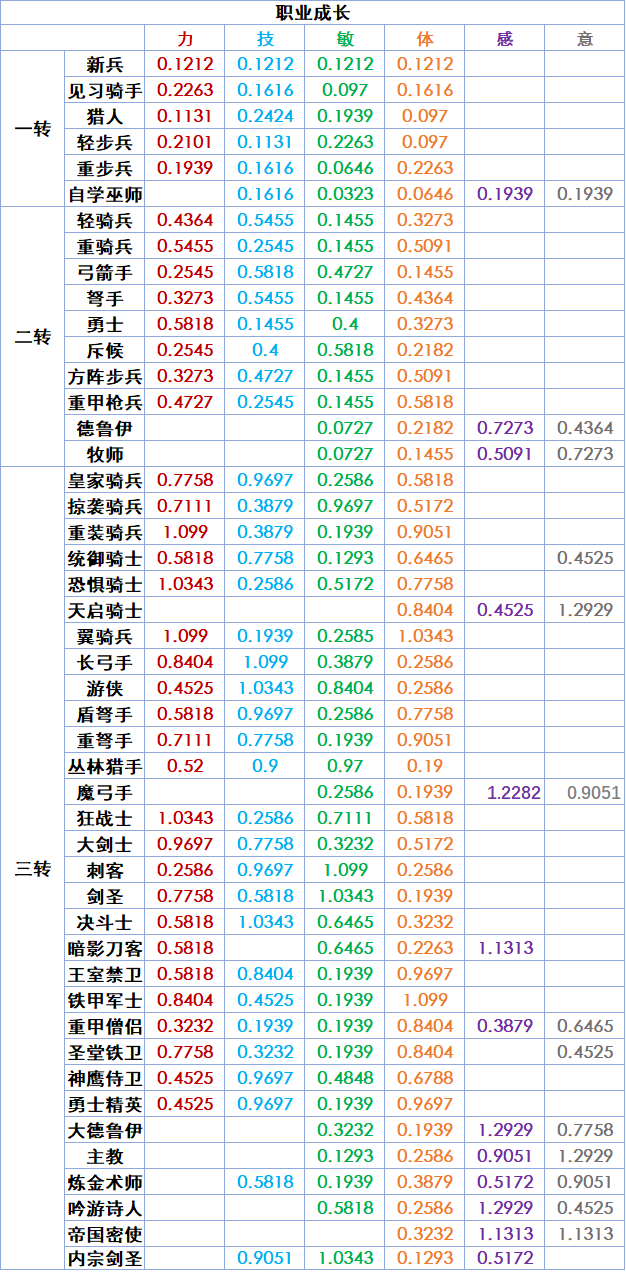
Task: Click the 暗影刀客 class name cell
Action: click(x=105, y=948)
